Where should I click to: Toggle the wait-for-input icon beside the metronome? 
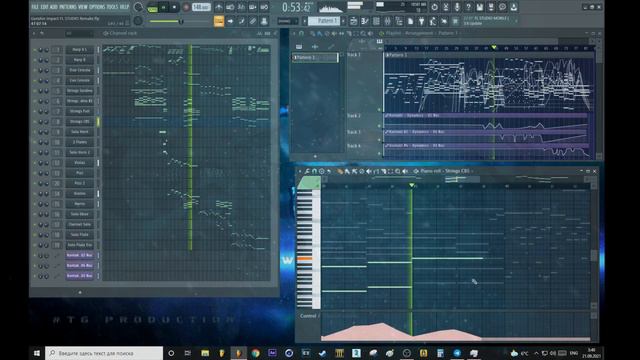[x=230, y=7]
